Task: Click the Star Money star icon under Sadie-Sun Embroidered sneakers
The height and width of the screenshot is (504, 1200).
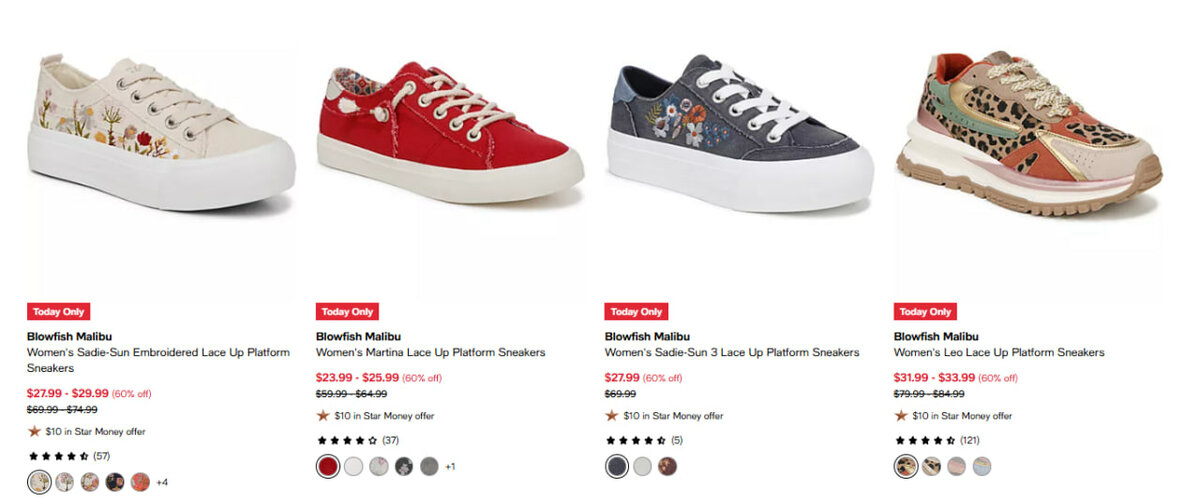Action: 34,431
